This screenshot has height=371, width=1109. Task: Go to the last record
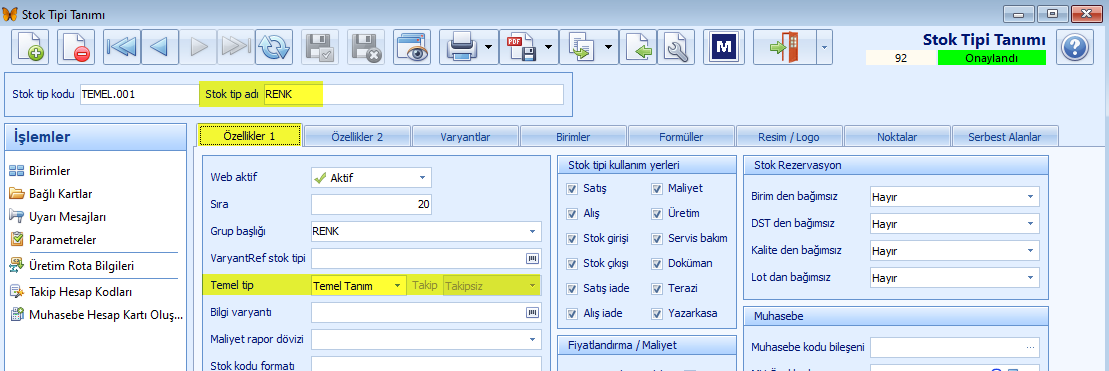point(236,48)
